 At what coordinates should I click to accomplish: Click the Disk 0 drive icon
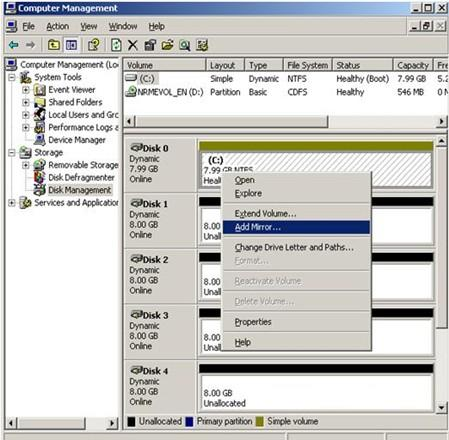tap(136, 148)
